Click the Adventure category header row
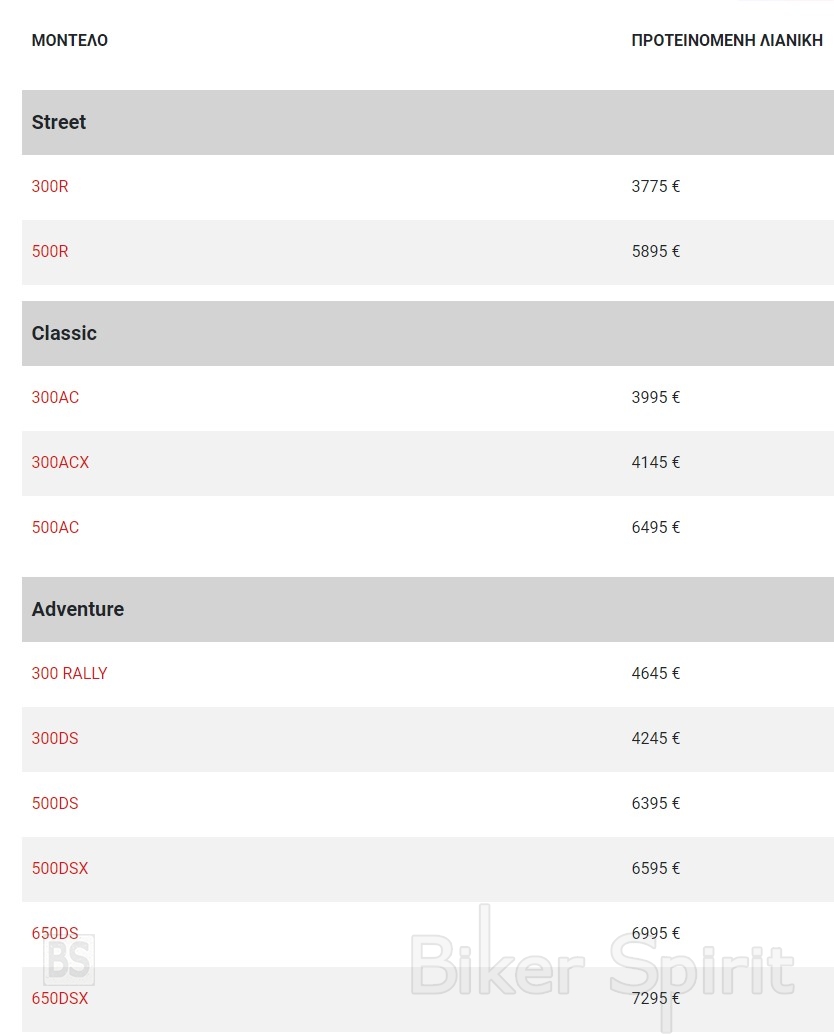 427,610
